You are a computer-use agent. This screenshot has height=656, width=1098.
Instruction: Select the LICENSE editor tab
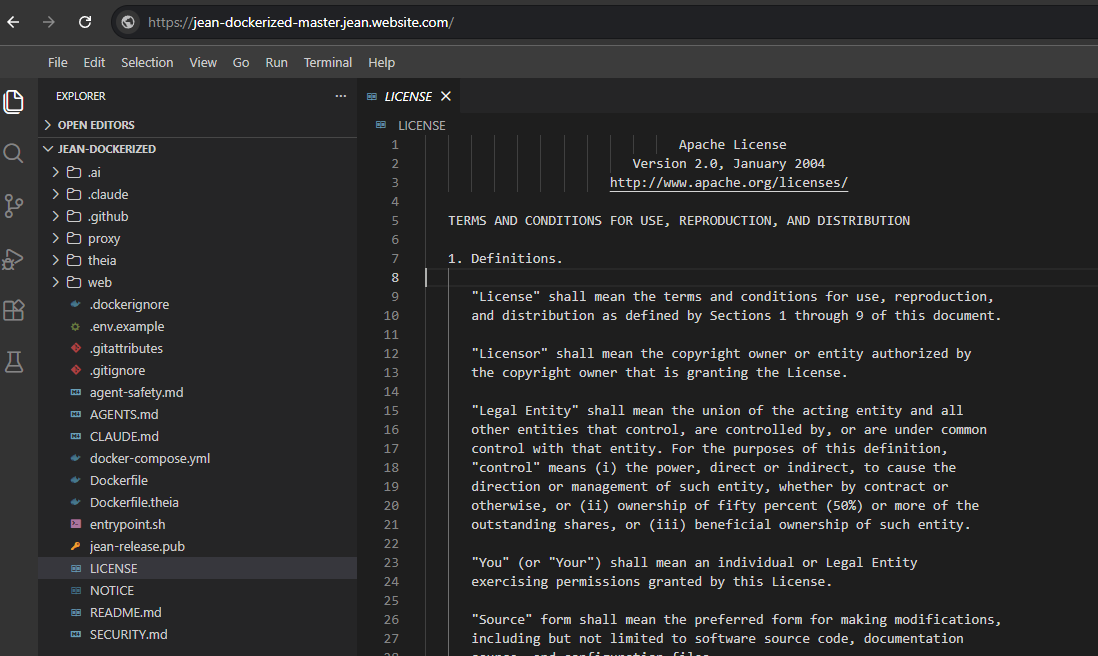[409, 97]
